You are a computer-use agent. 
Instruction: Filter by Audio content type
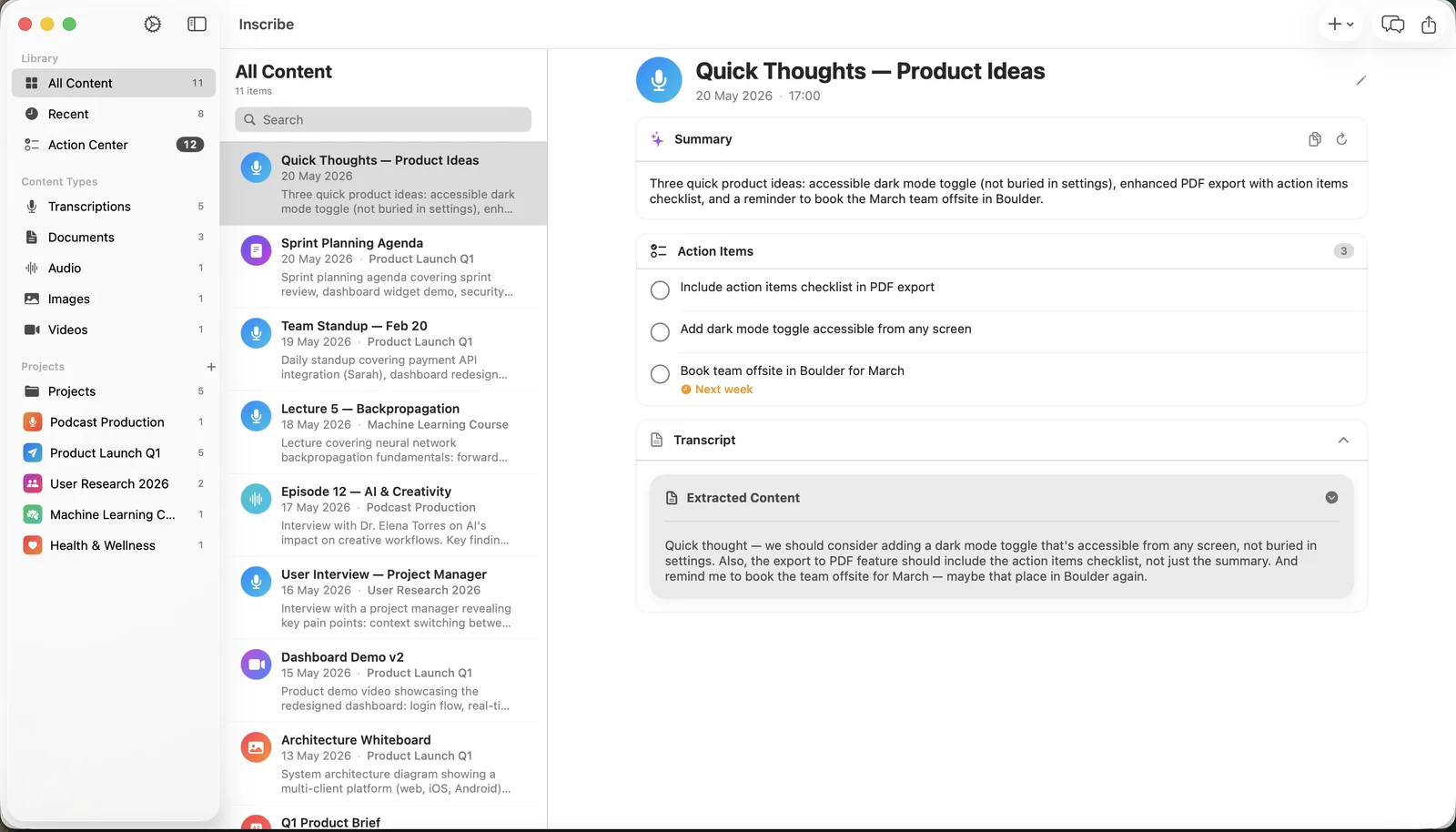(x=114, y=269)
